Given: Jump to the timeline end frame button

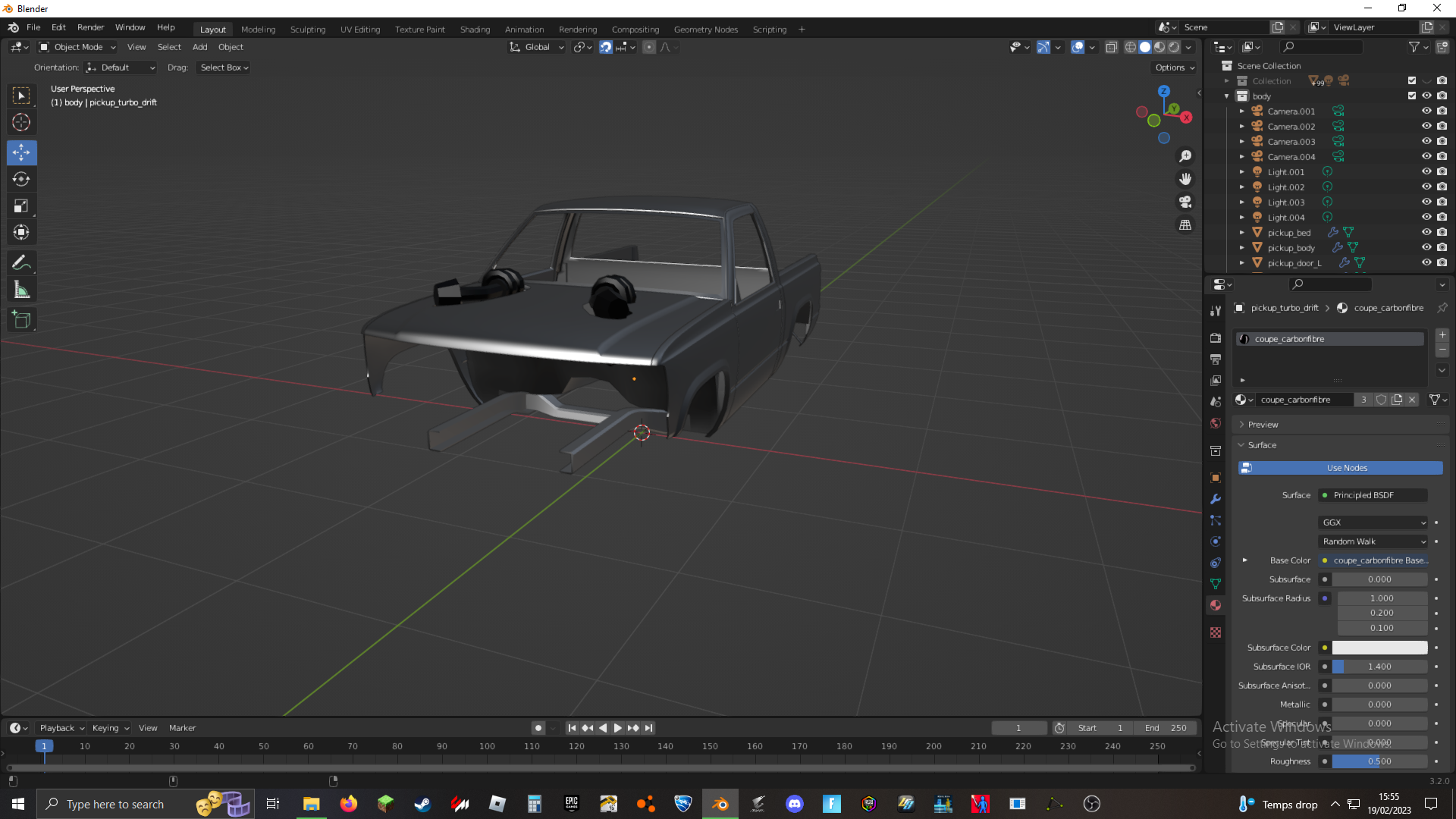Looking at the screenshot, I should coord(649,728).
